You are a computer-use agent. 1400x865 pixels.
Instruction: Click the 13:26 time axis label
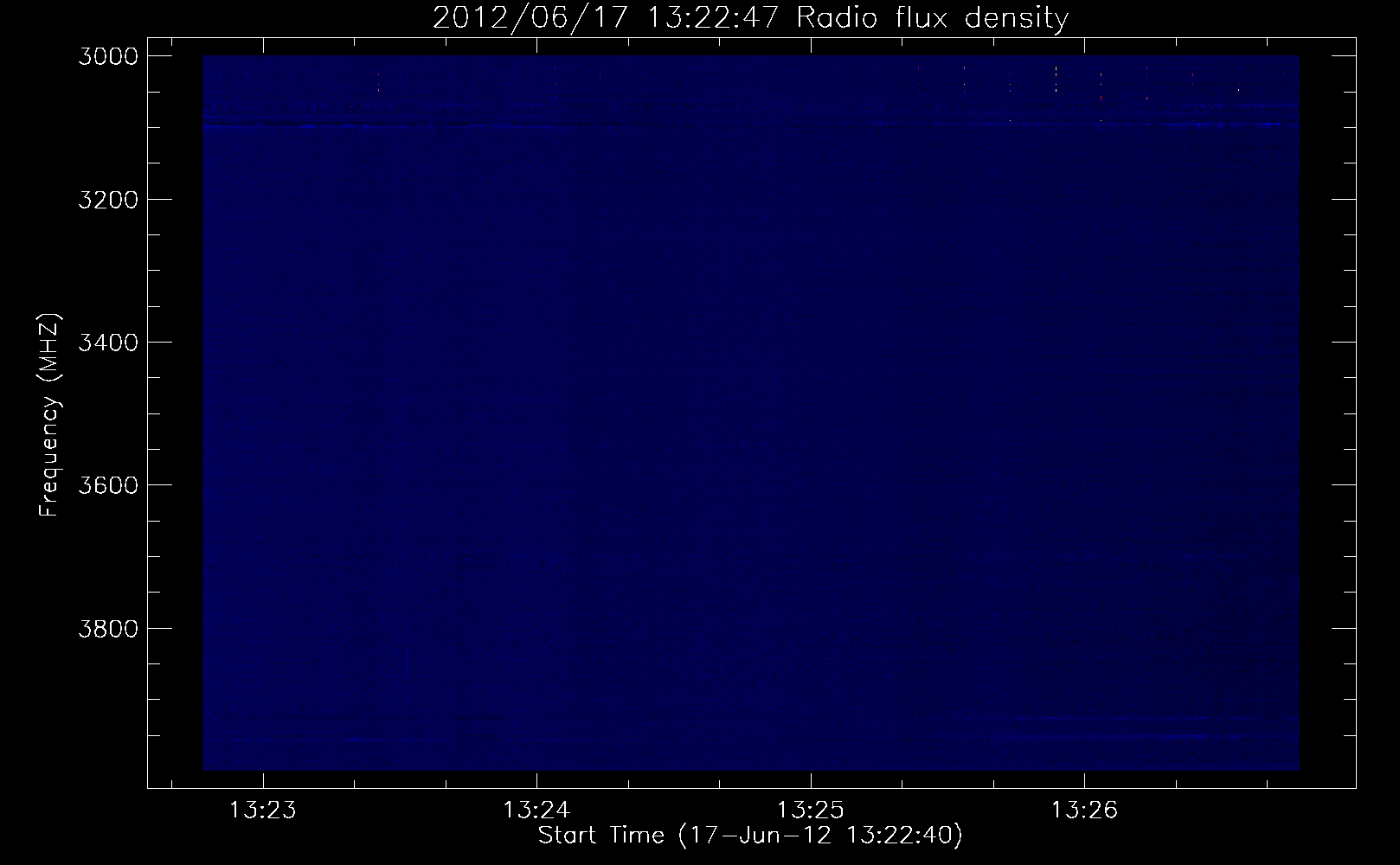pos(1084,811)
